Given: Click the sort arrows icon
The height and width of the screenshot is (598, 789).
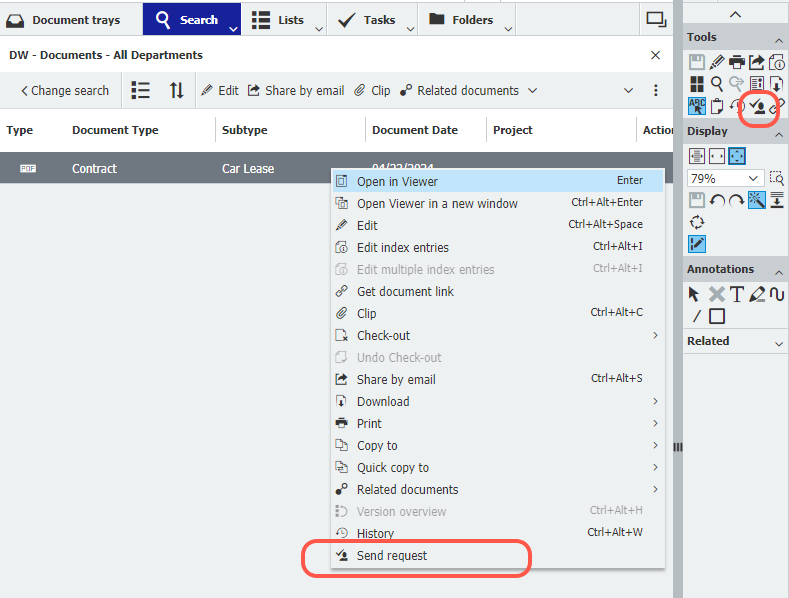Looking at the screenshot, I should (x=177, y=91).
